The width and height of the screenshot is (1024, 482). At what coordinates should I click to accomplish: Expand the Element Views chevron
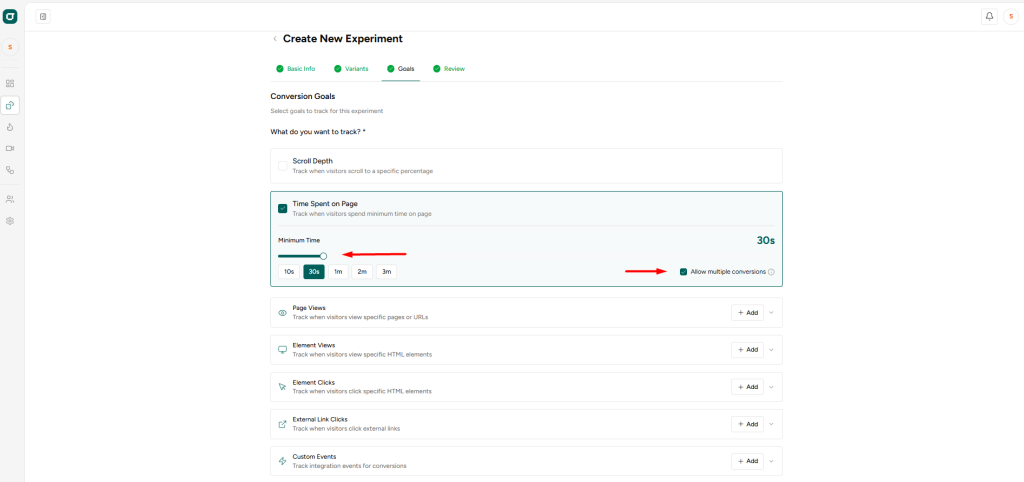[x=771, y=350]
